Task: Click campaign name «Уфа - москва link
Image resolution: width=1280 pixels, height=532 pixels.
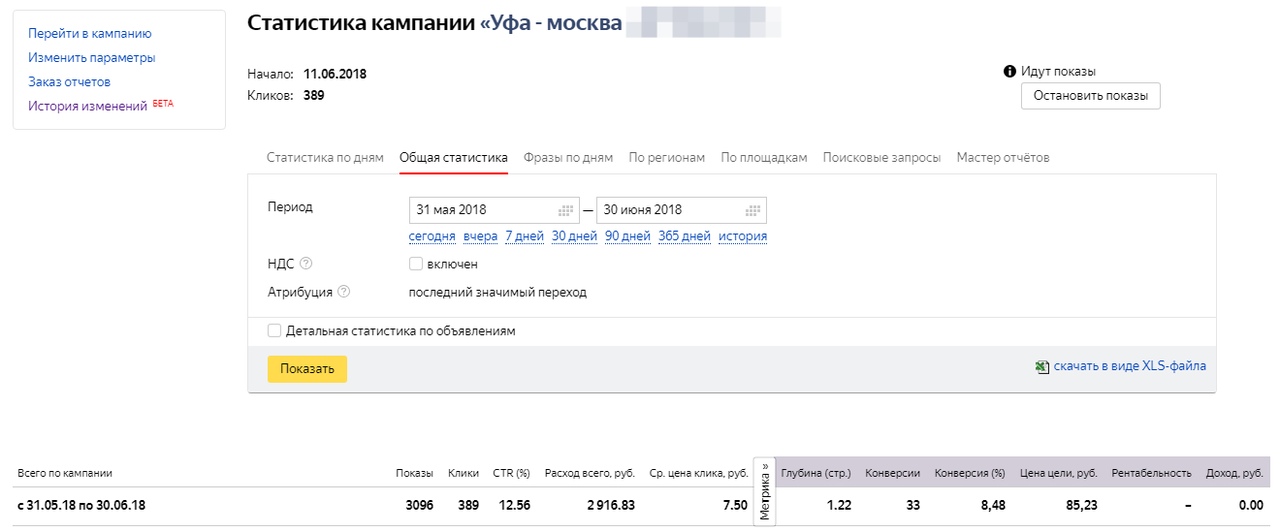Action: (x=550, y=23)
